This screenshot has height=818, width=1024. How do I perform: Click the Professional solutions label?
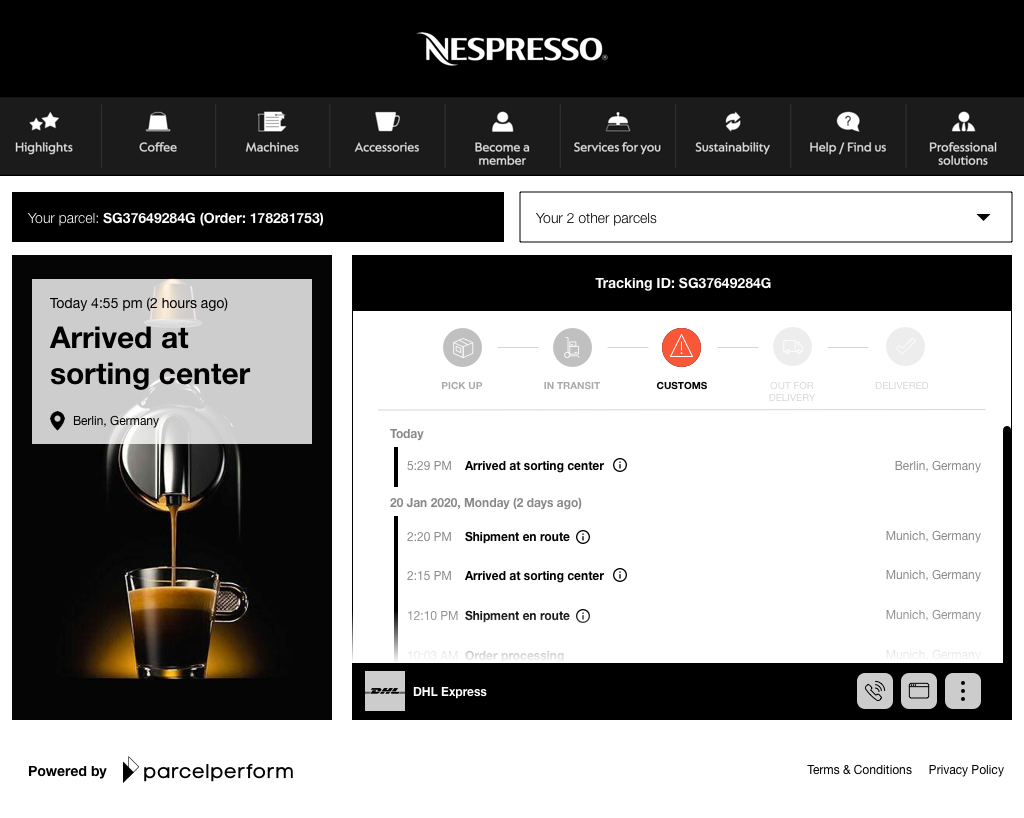[963, 154]
